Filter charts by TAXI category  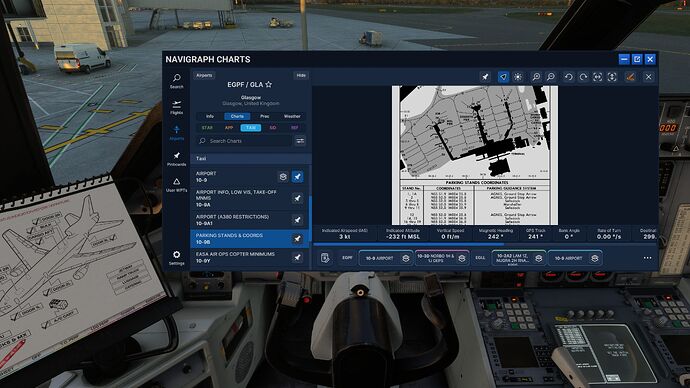[x=251, y=128]
